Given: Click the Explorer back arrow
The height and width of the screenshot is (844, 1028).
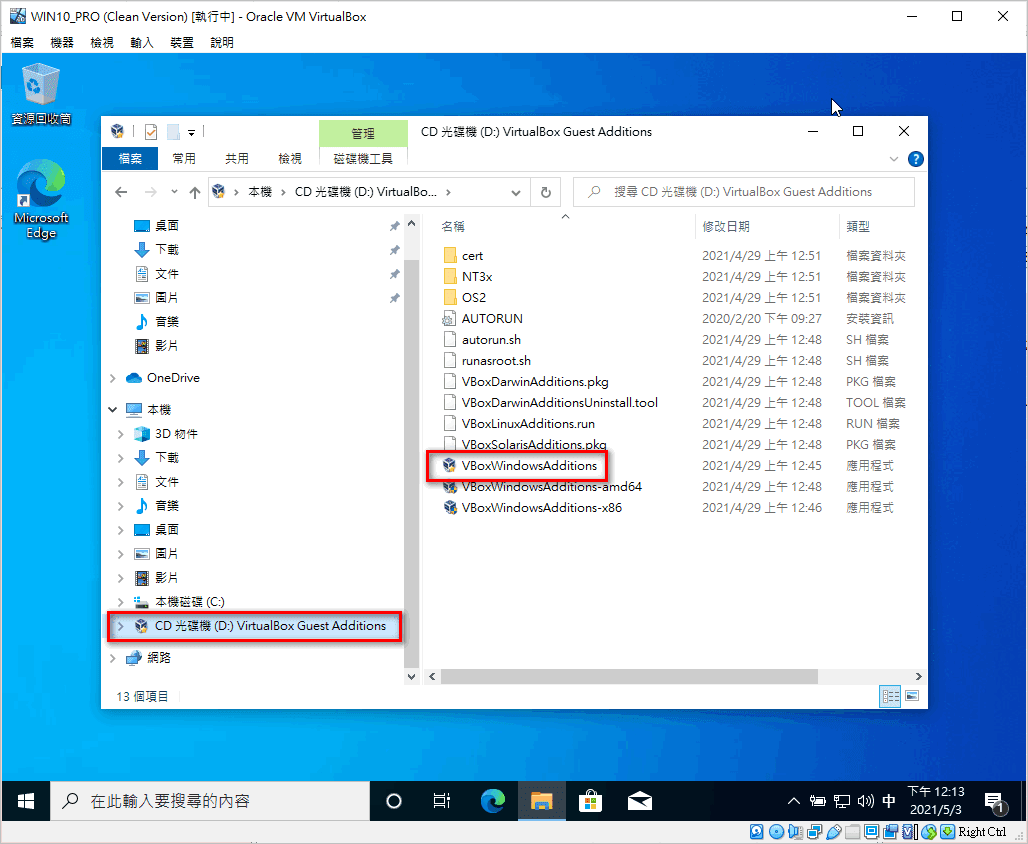Looking at the screenshot, I should point(121,192).
